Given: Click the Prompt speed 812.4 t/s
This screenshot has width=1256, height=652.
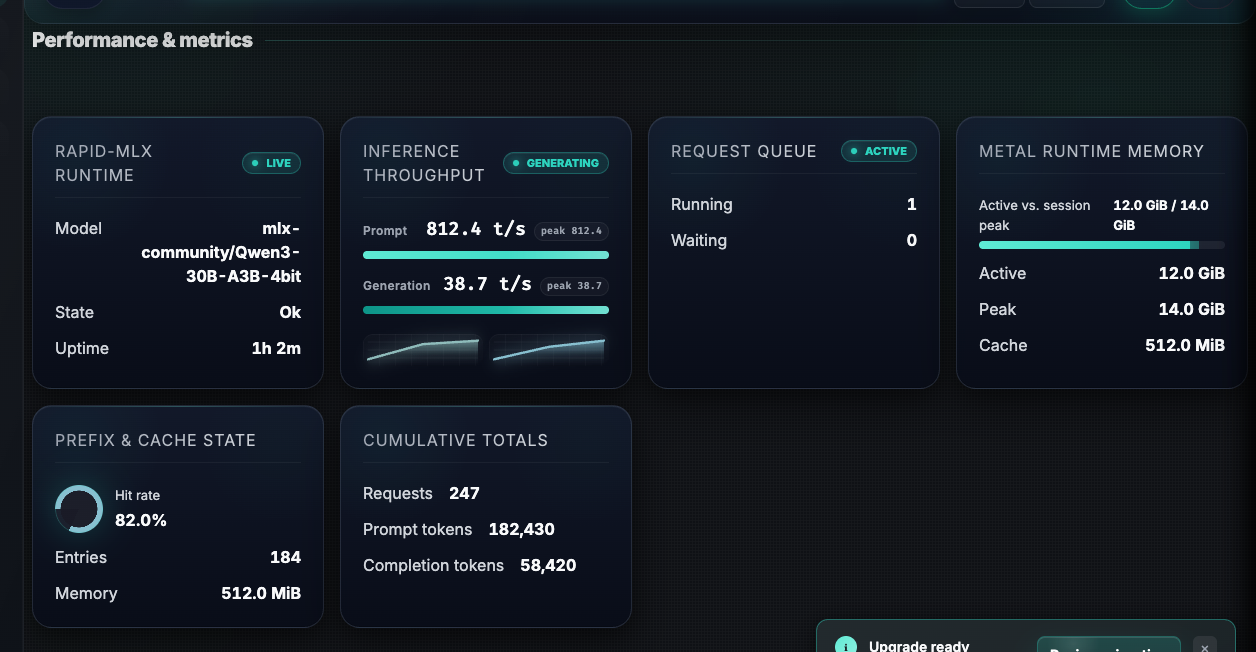Looking at the screenshot, I should (x=476, y=229).
